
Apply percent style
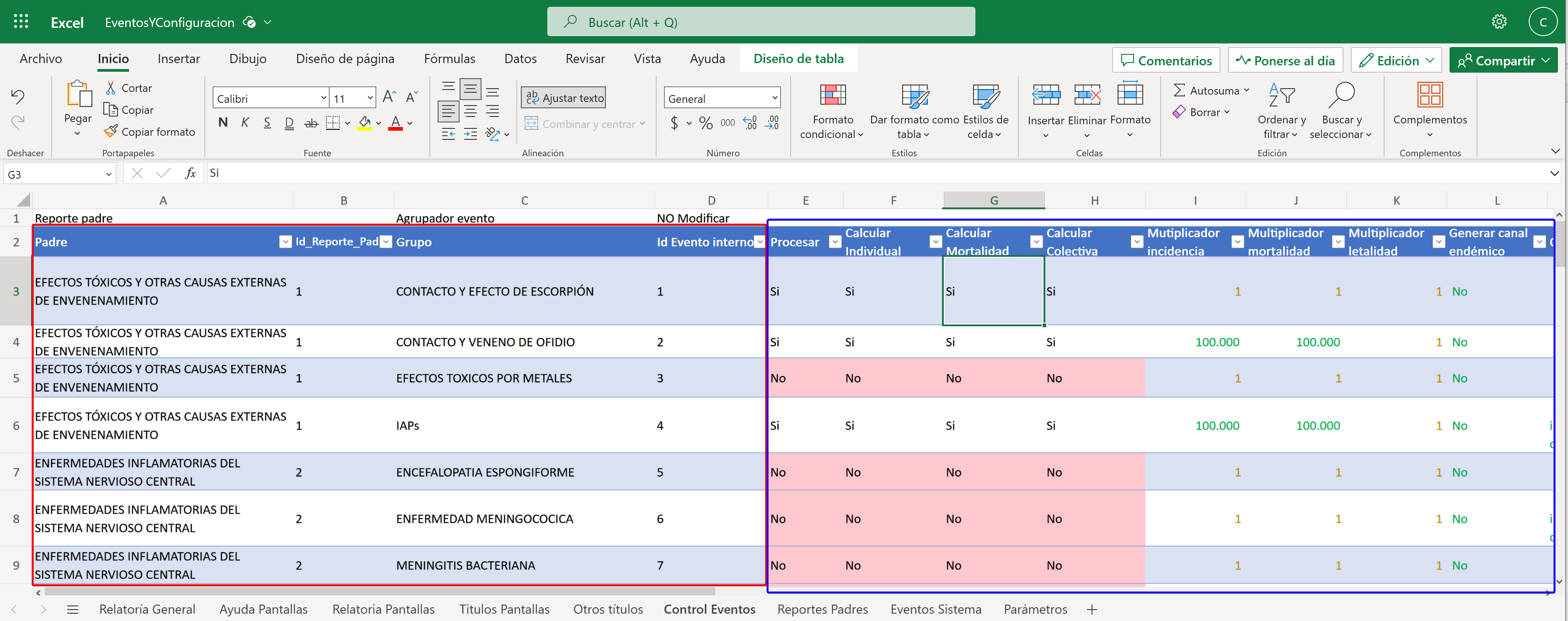[706, 123]
